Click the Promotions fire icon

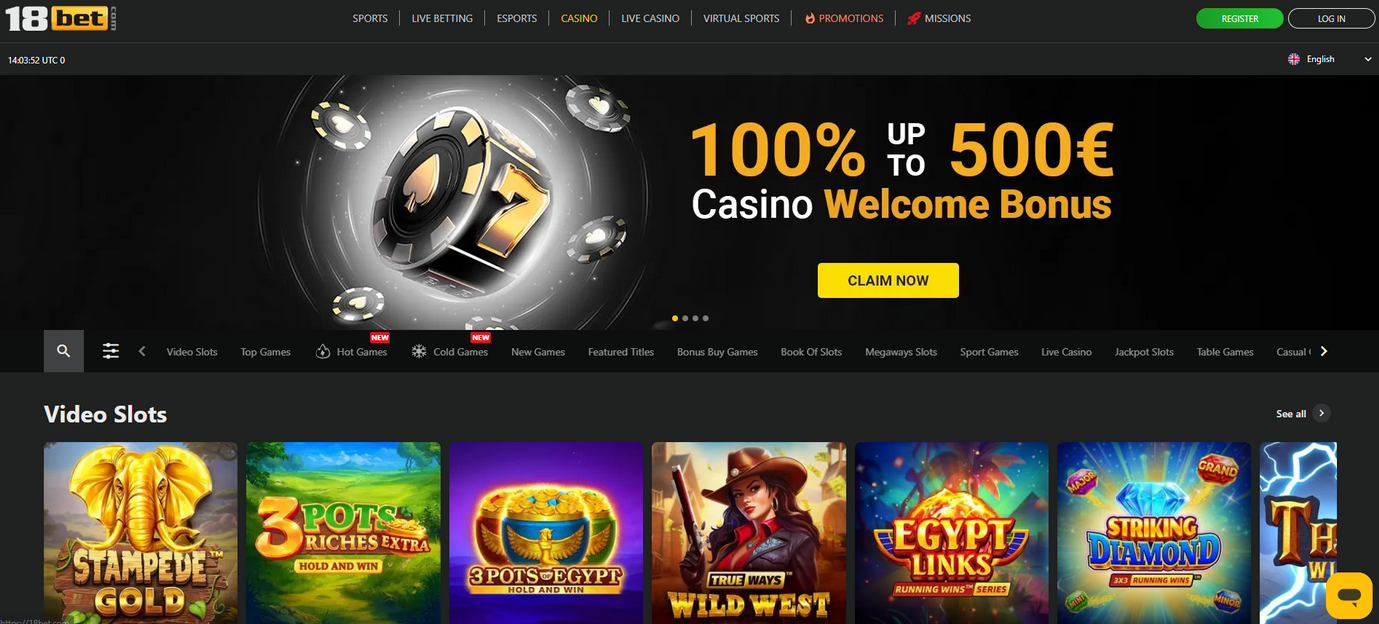click(810, 18)
